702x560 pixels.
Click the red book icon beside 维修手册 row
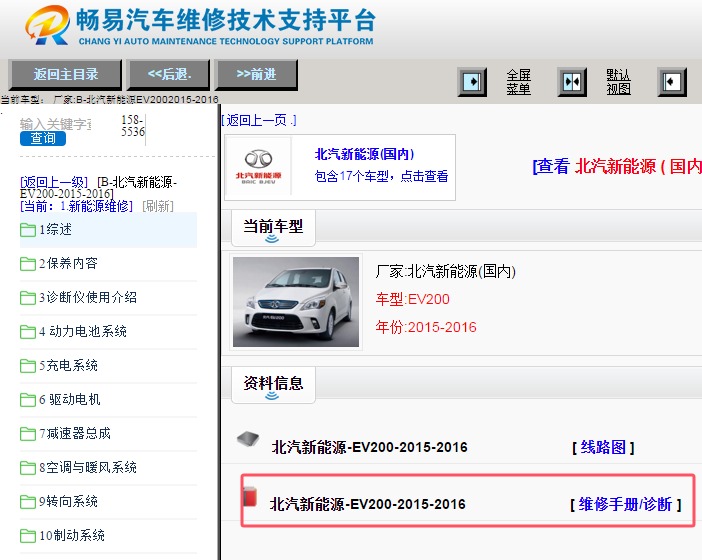point(250,496)
